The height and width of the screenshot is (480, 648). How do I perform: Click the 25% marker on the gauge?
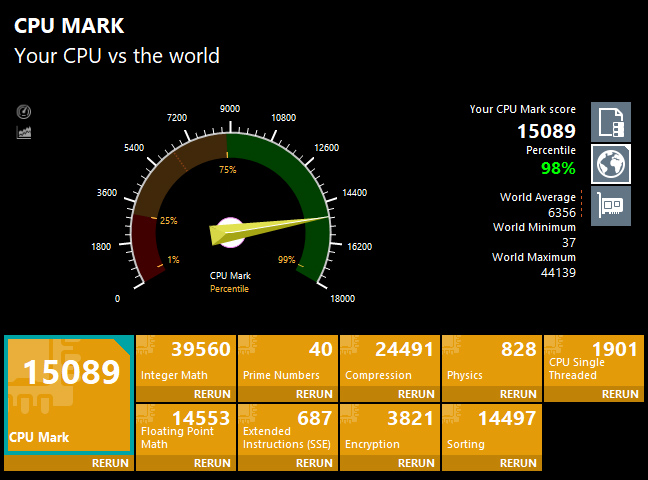(x=169, y=221)
